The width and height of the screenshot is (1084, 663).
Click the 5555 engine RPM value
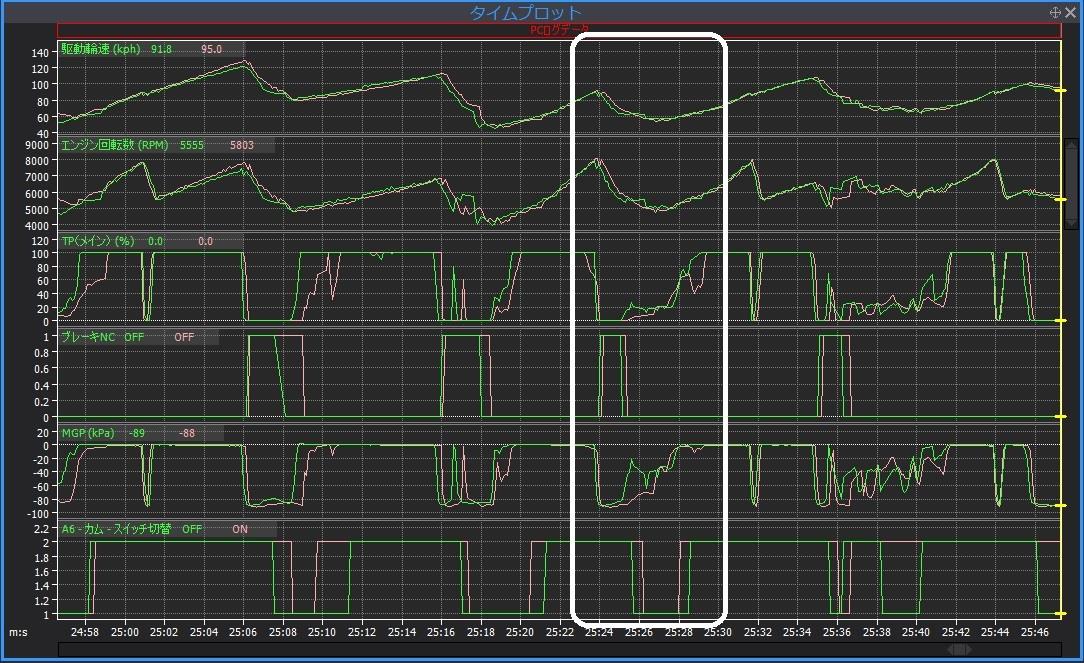point(191,145)
